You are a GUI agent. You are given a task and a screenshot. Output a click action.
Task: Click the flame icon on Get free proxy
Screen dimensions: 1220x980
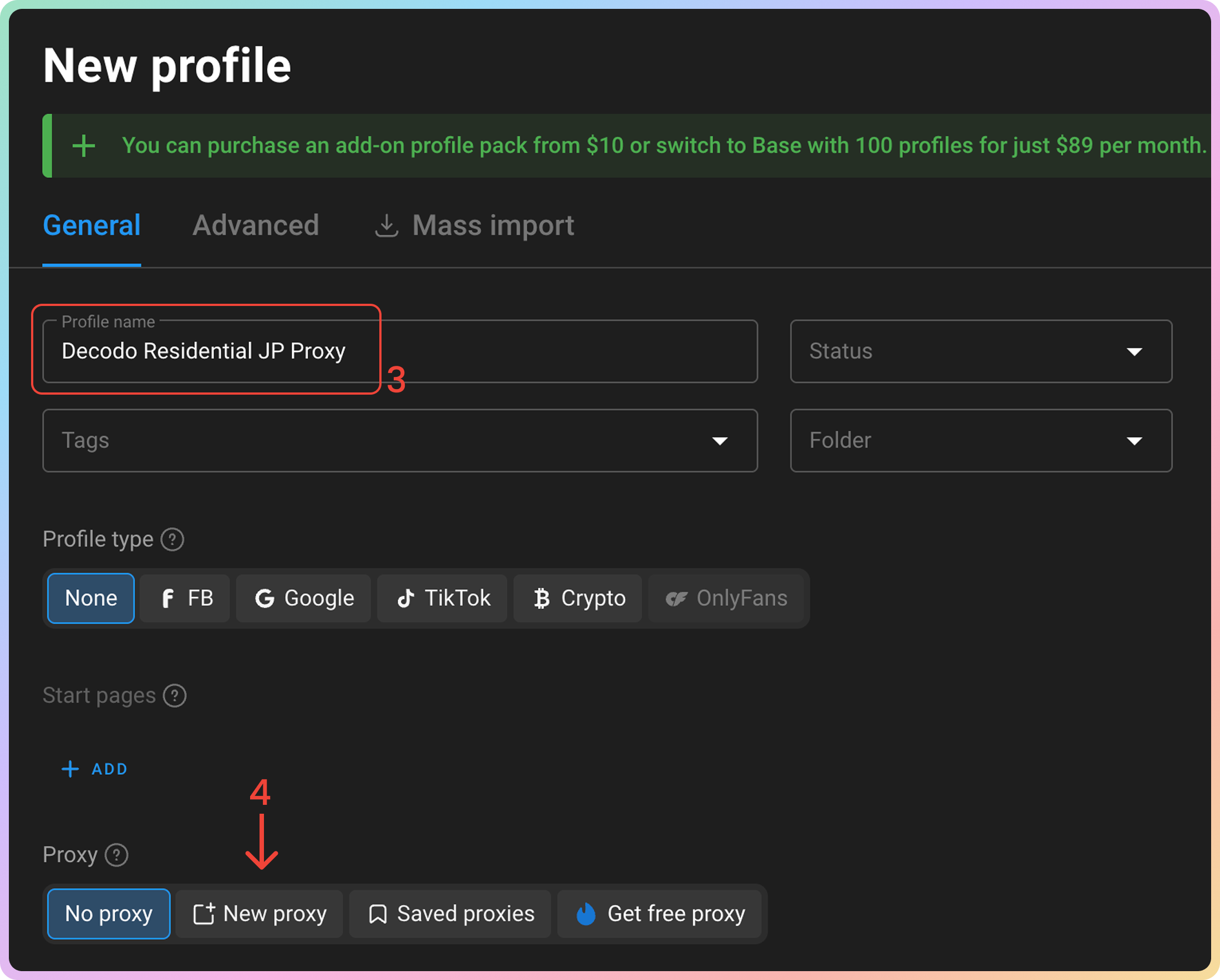(586, 914)
